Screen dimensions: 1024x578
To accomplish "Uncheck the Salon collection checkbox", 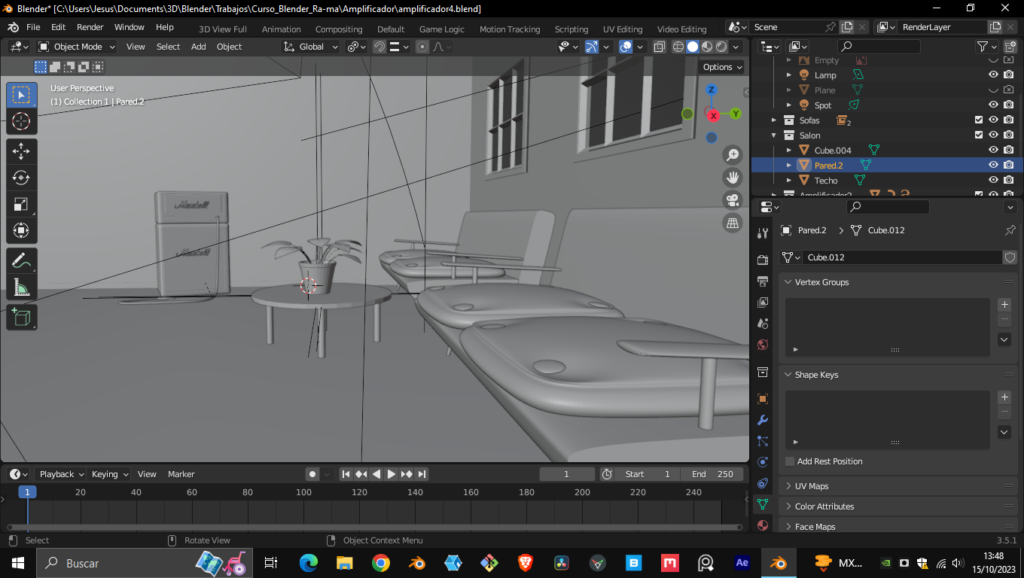I will click(978, 135).
